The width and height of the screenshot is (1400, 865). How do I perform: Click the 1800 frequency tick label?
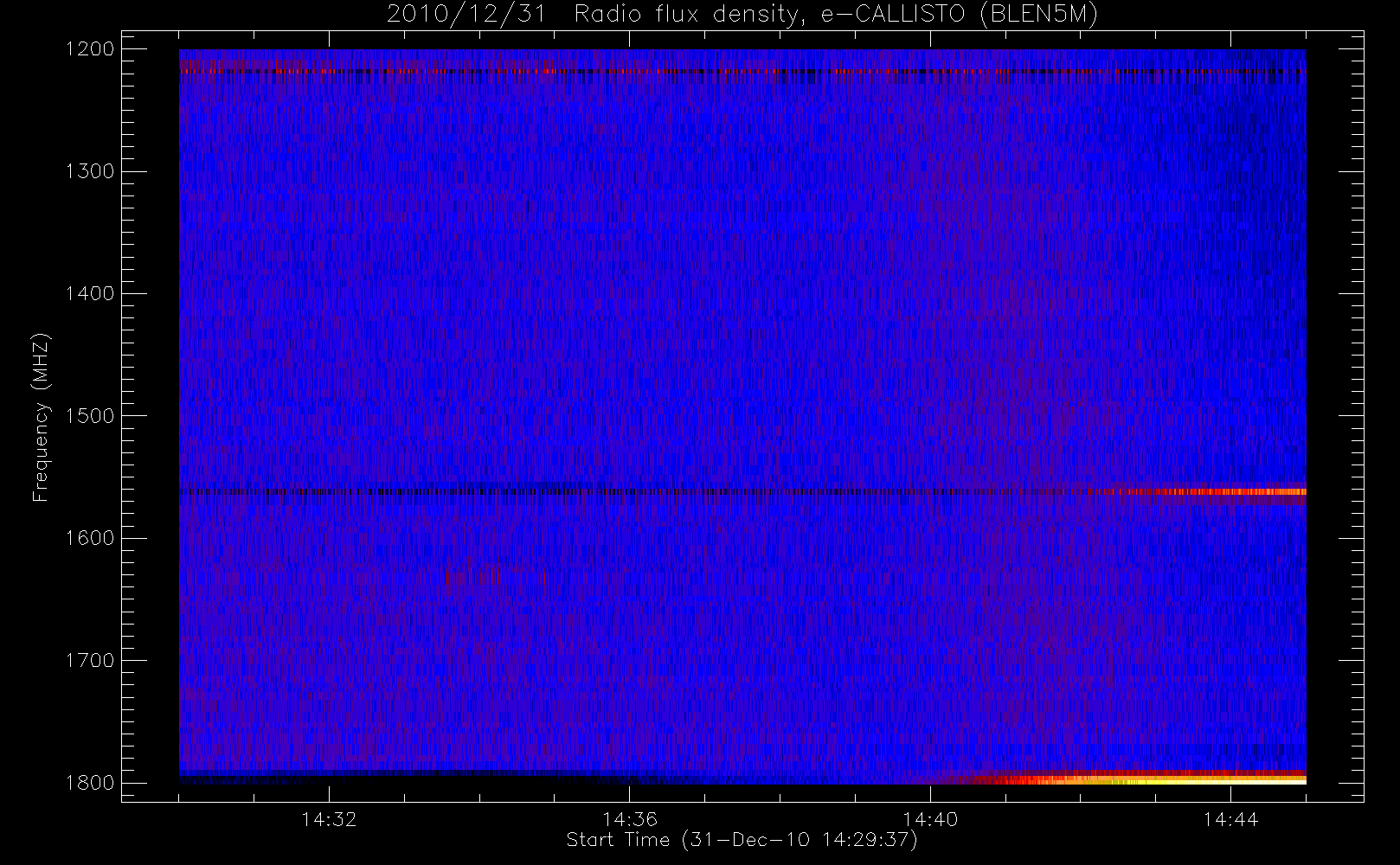[91, 783]
